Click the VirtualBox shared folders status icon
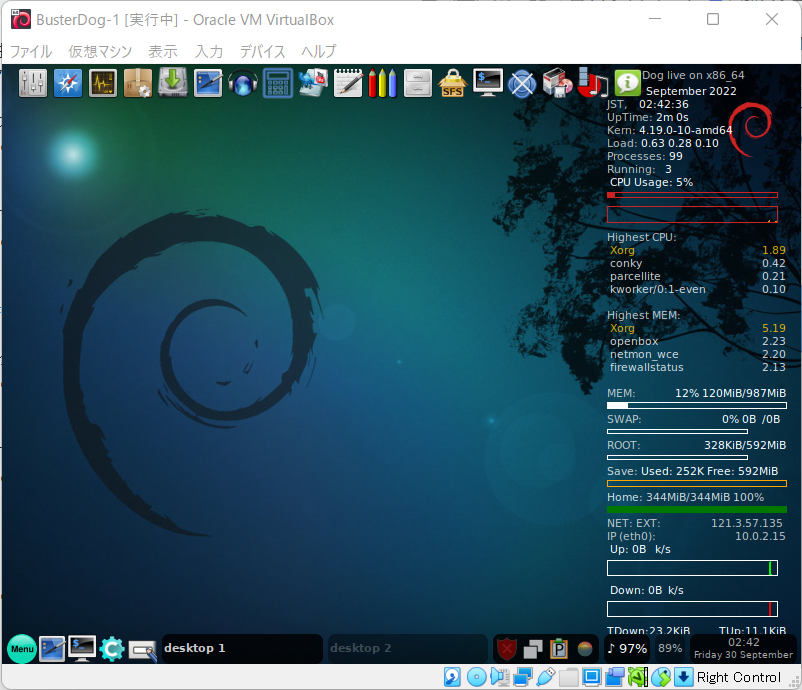This screenshot has width=802, height=690. [568, 677]
